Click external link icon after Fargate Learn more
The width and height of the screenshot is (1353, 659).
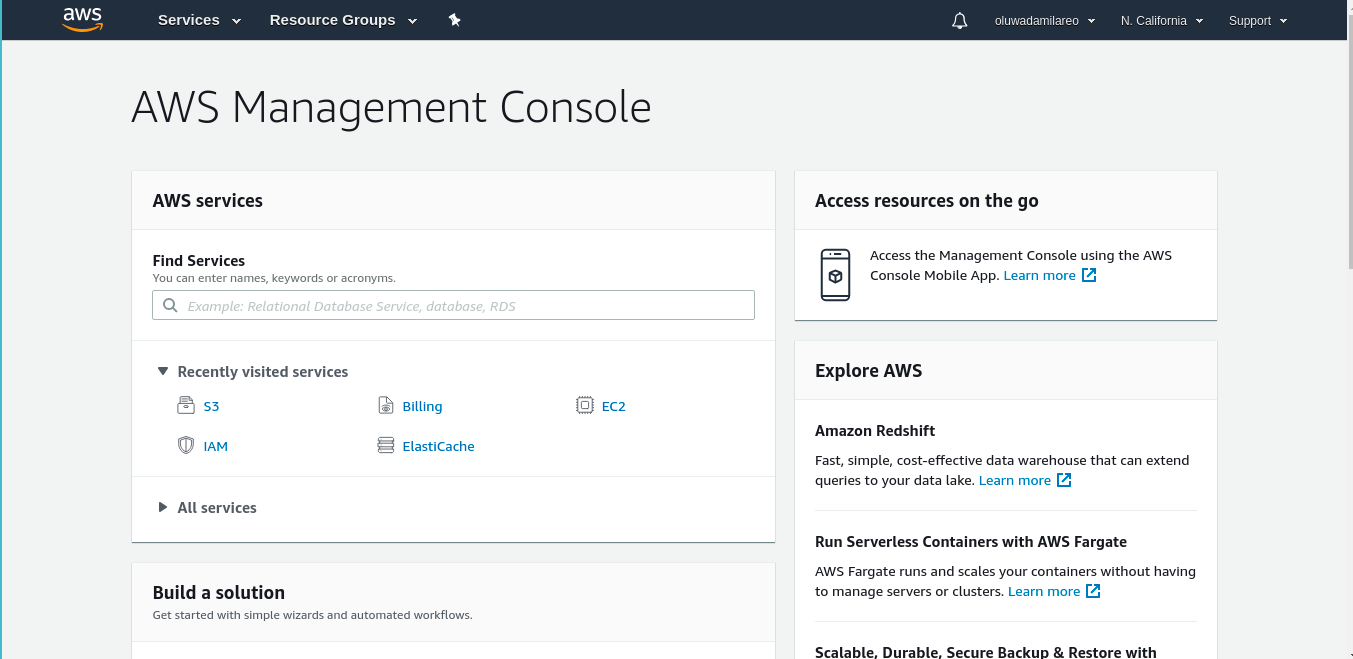(1094, 591)
